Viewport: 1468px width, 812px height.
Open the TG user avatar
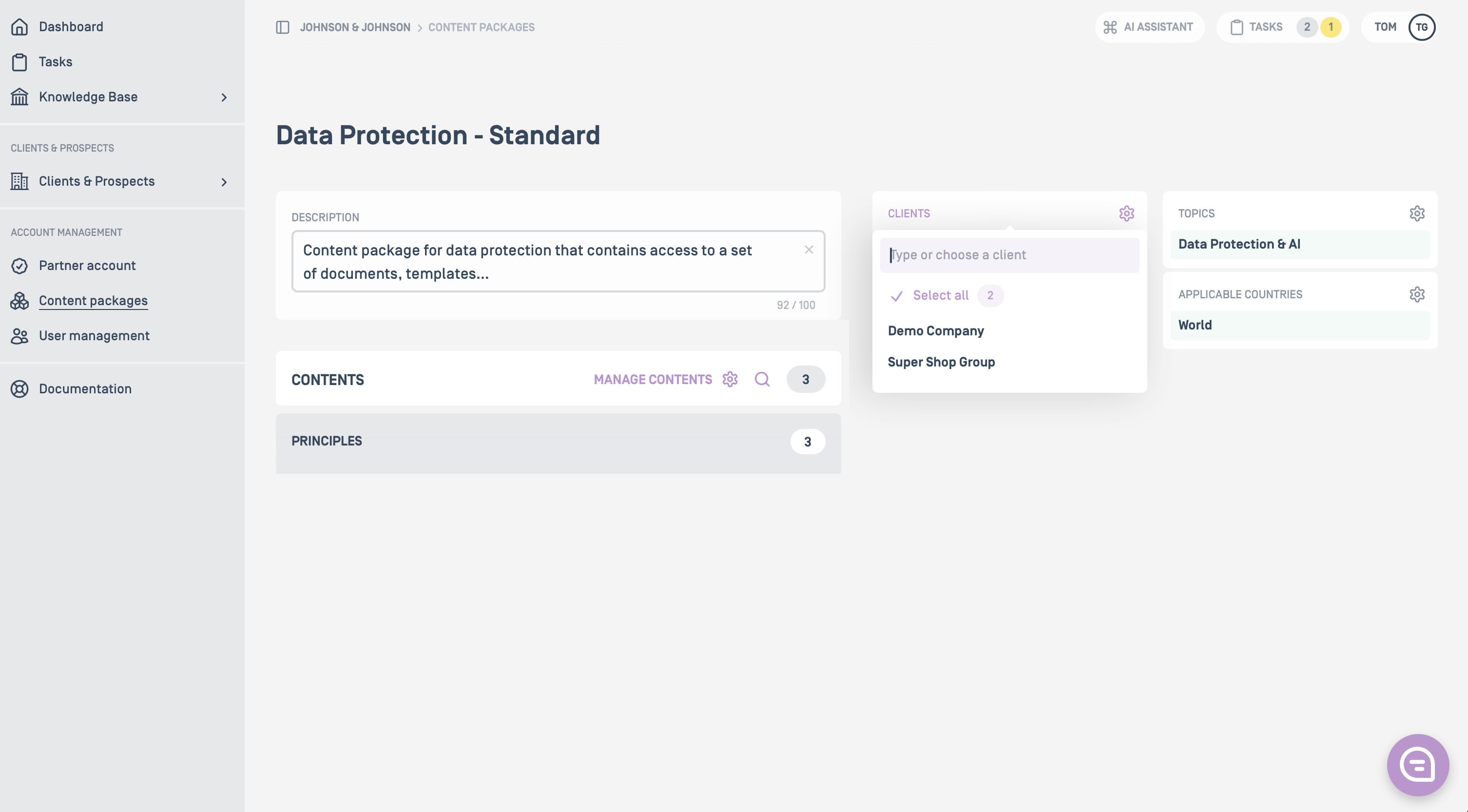[x=1421, y=27]
